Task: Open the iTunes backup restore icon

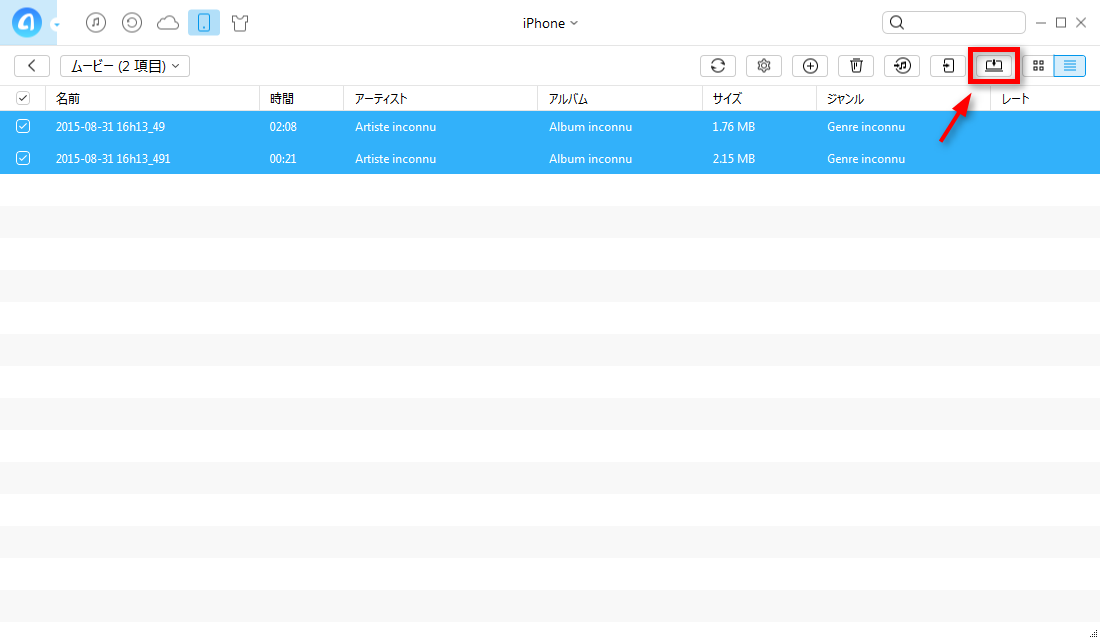Action: pos(132,22)
